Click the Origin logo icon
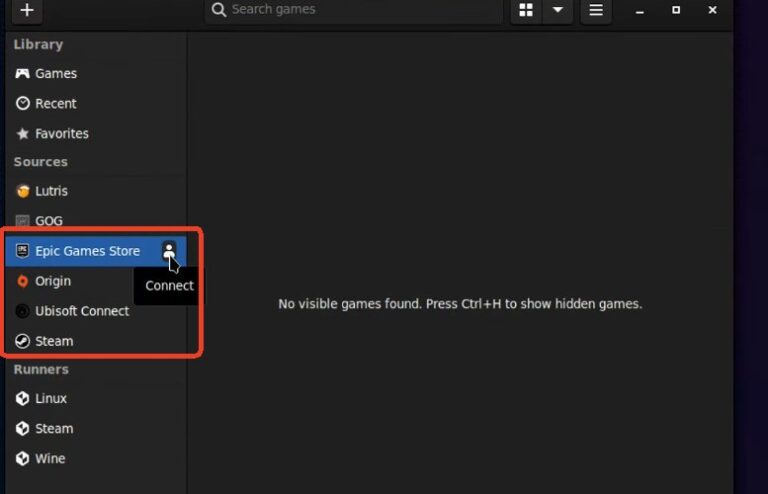The image size is (768, 494). (x=23, y=281)
